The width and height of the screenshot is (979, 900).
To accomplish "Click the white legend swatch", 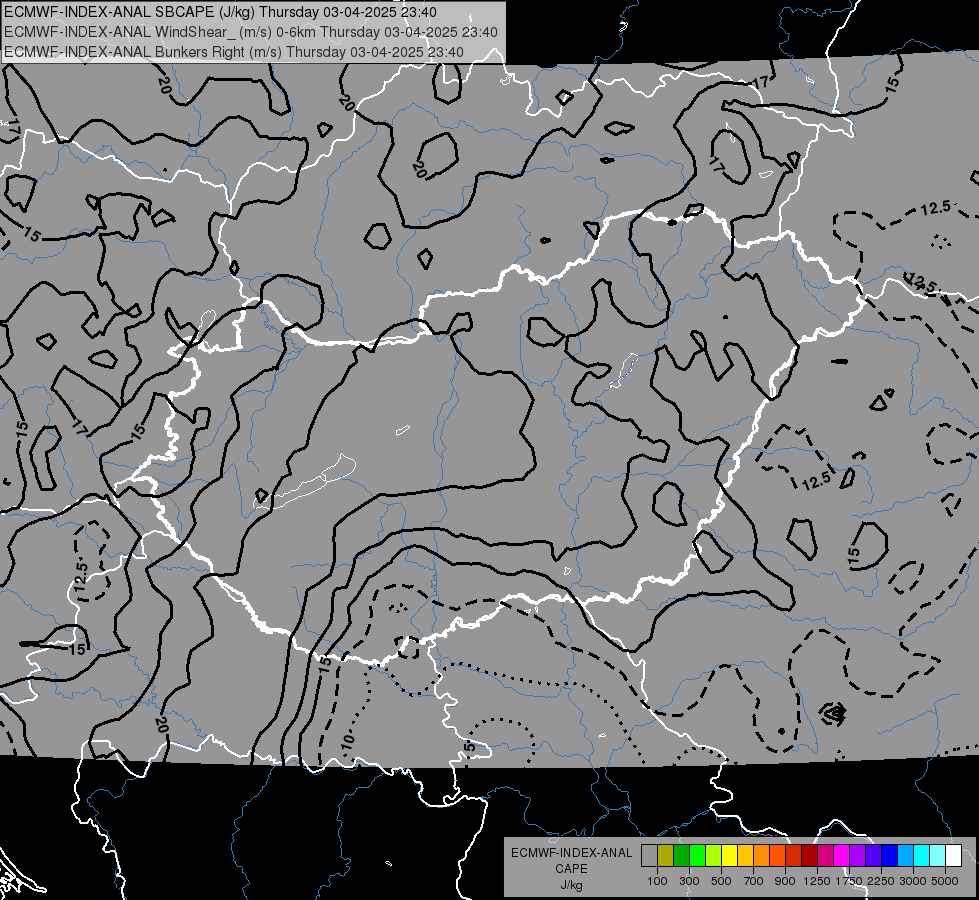I will tap(953, 856).
